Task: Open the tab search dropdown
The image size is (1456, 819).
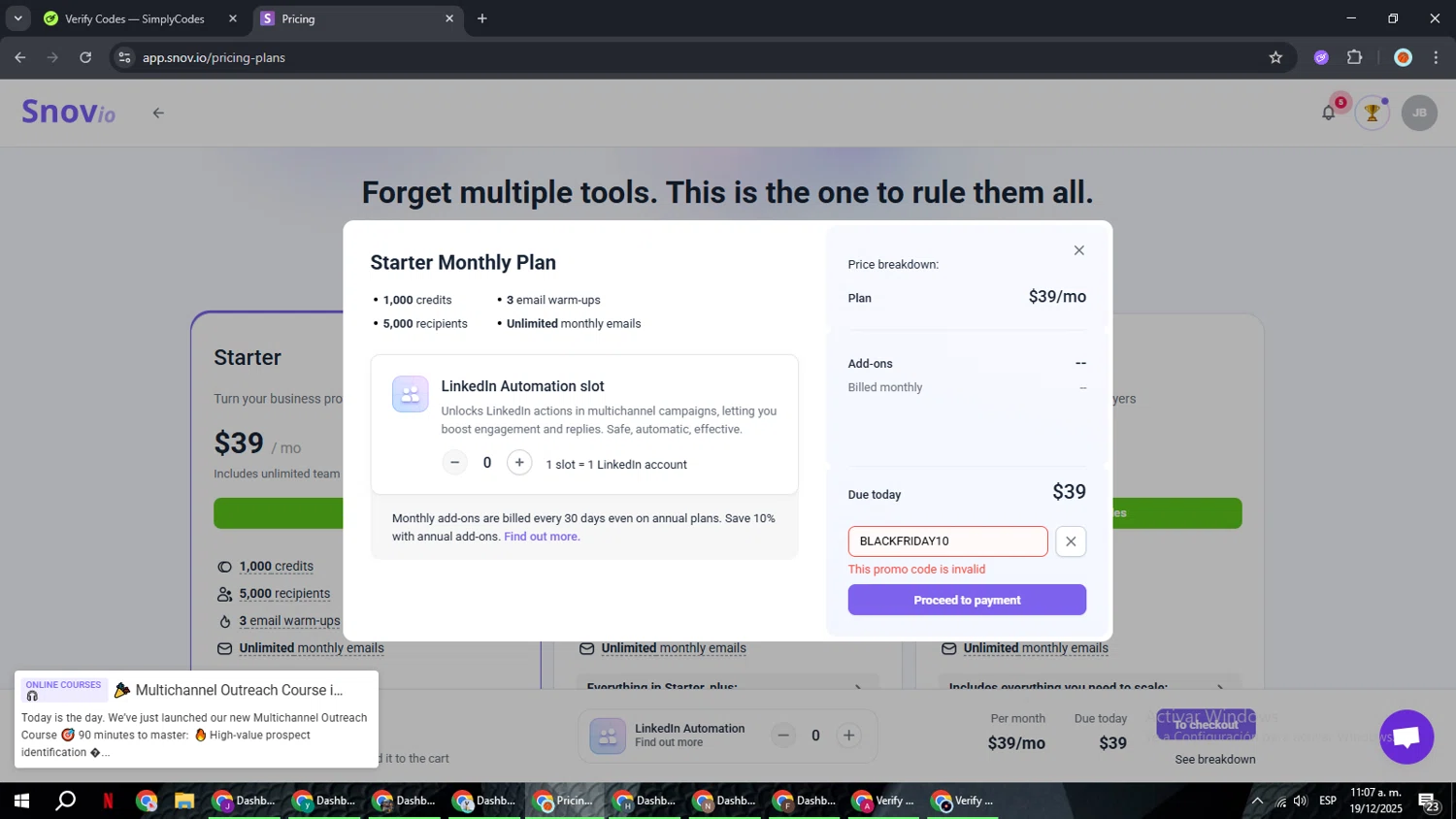Action: pyautogui.click(x=17, y=18)
